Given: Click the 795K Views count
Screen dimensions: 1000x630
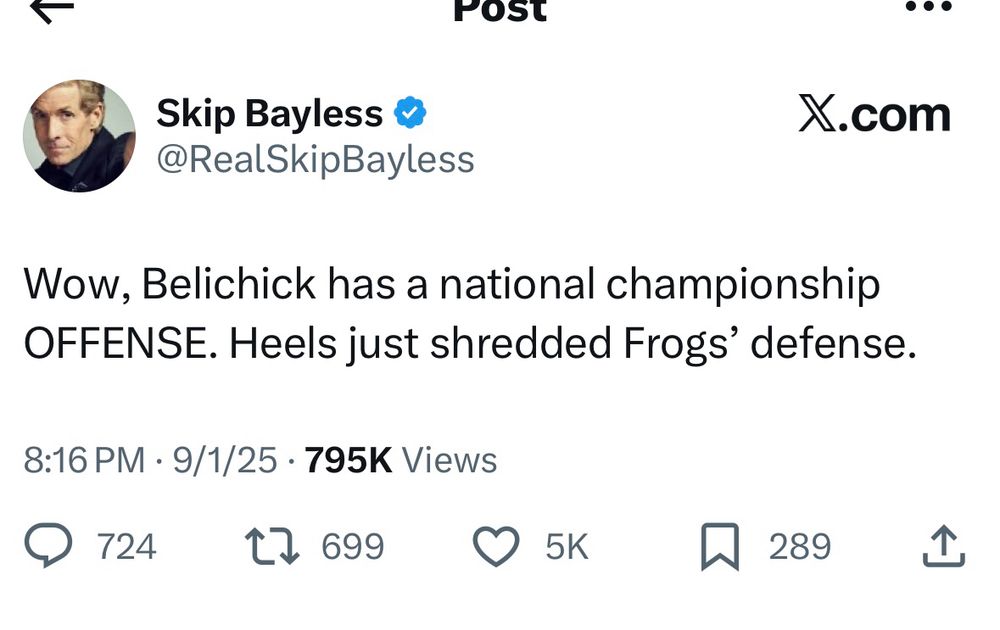Looking at the screenshot, I should point(401,460).
